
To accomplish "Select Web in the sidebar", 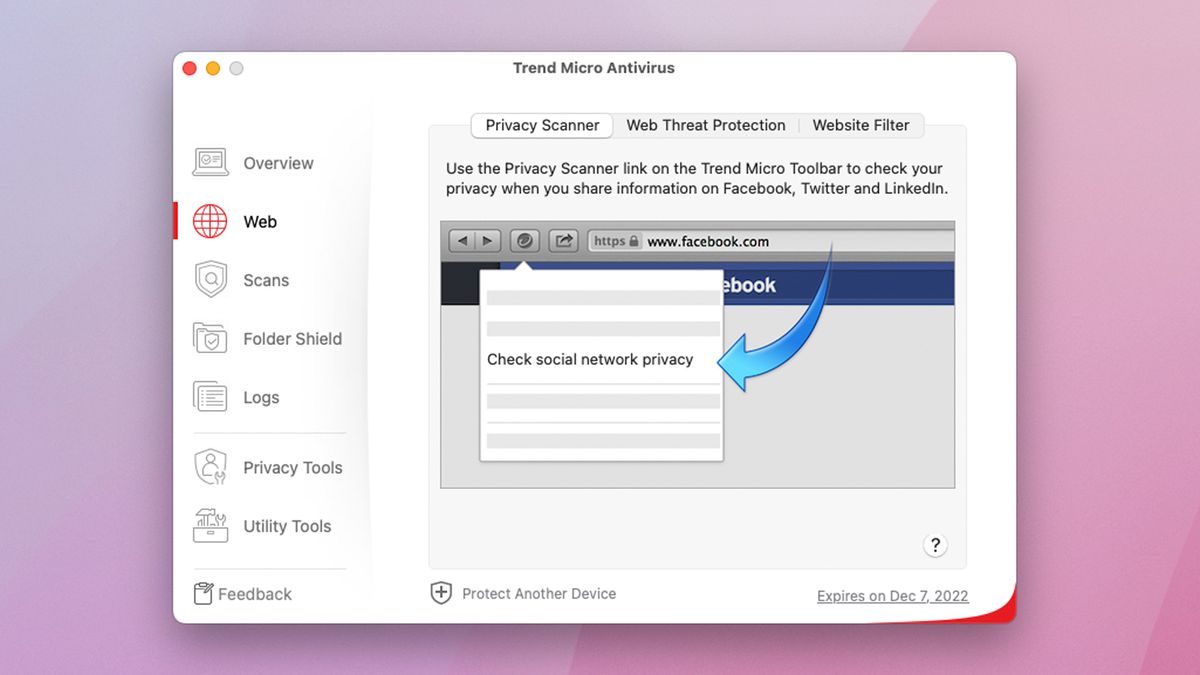I will coord(260,222).
